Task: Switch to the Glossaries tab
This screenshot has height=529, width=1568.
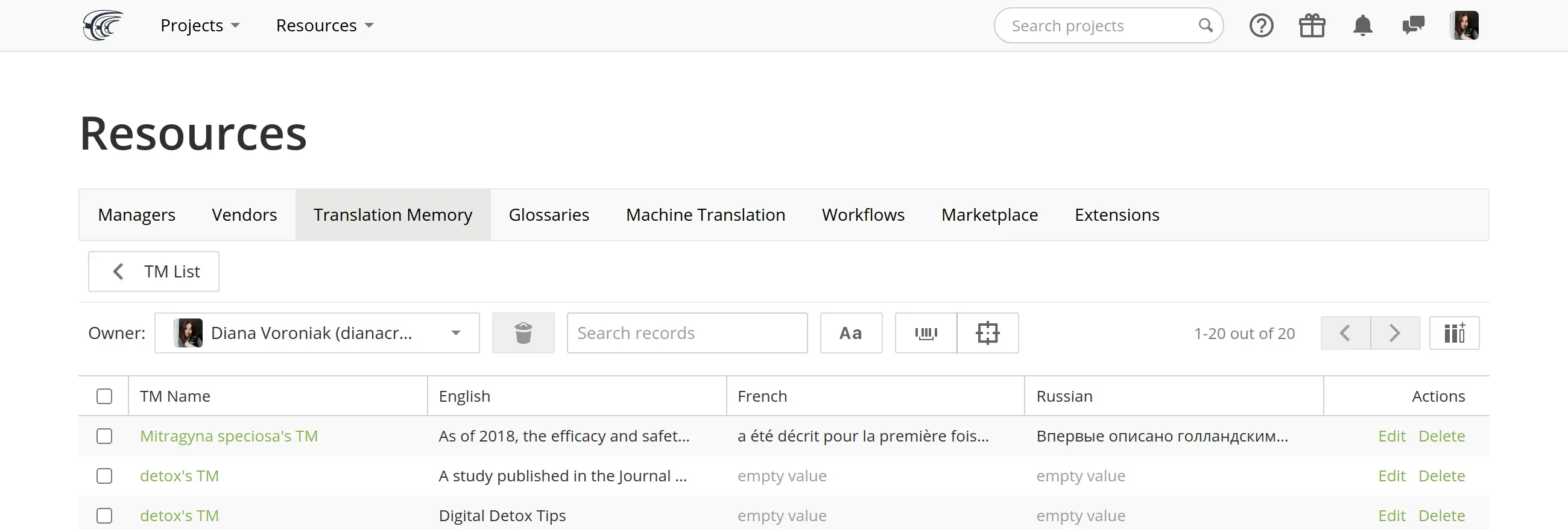Action: coord(548,215)
